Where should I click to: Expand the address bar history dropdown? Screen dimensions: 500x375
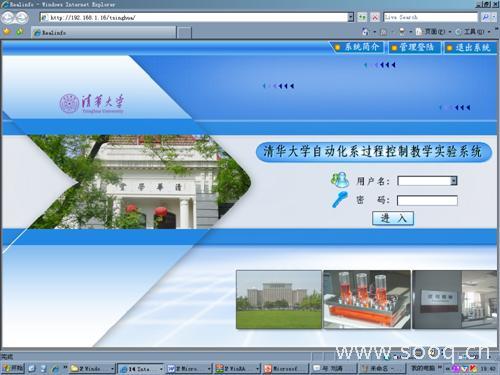click(351, 17)
